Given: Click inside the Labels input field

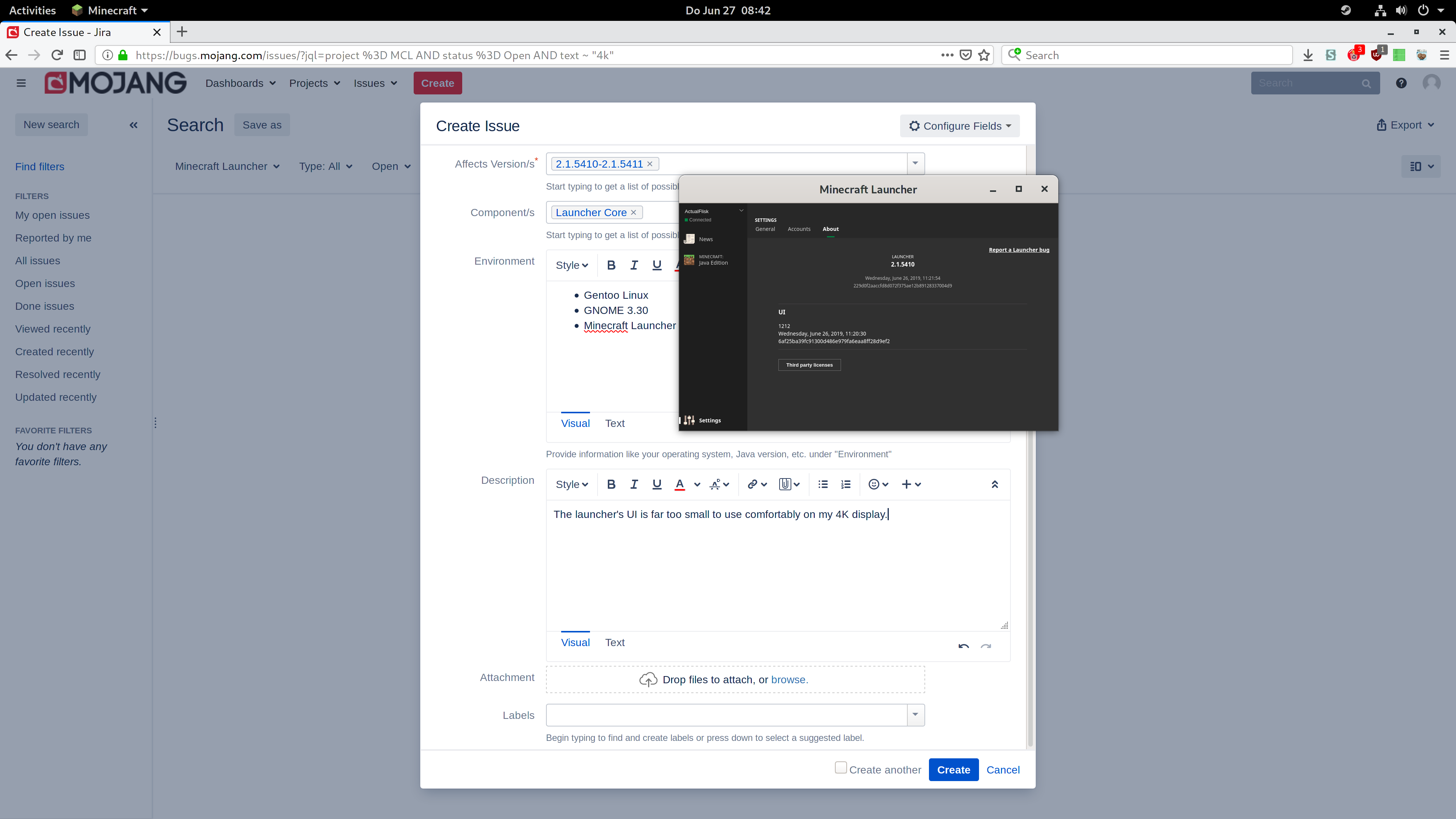Looking at the screenshot, I should (726, 715).
